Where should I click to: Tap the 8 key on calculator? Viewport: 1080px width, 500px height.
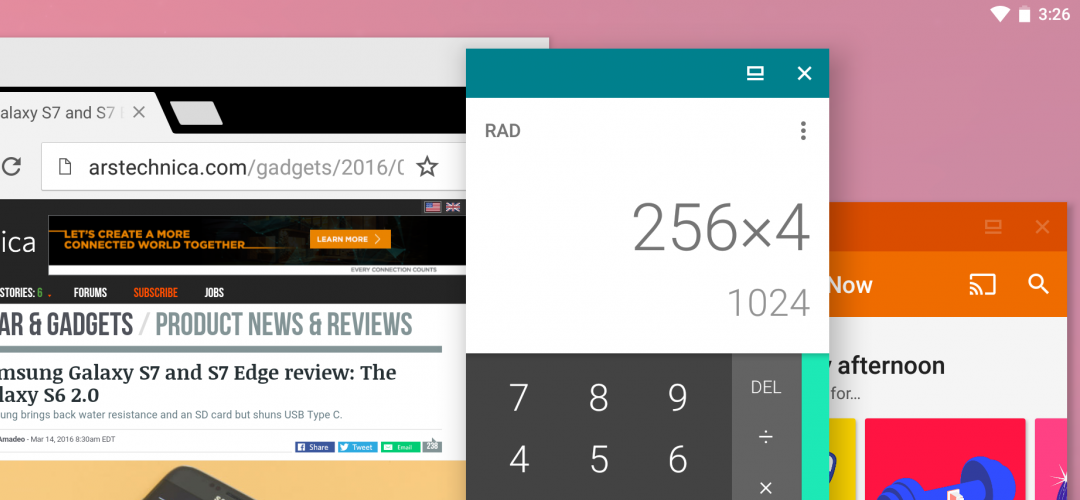(x=599, y=397)
